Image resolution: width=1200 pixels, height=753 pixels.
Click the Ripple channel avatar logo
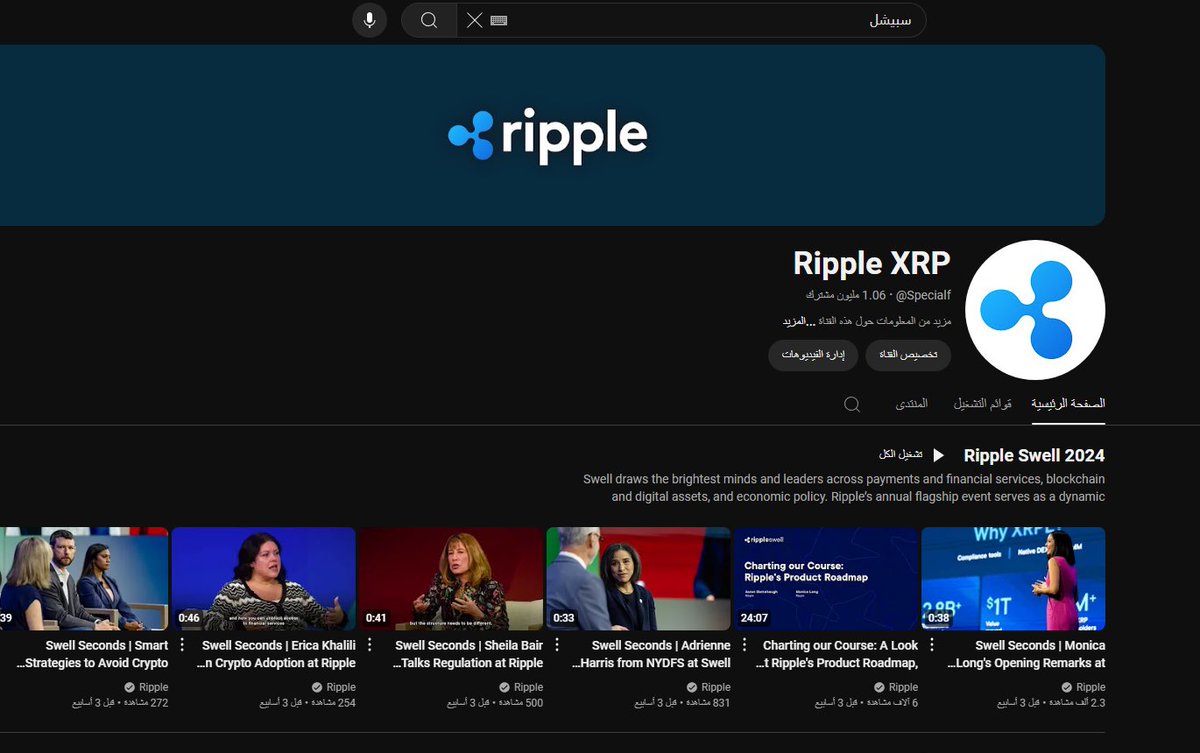pyautogui.click(x=1035, y=310)
